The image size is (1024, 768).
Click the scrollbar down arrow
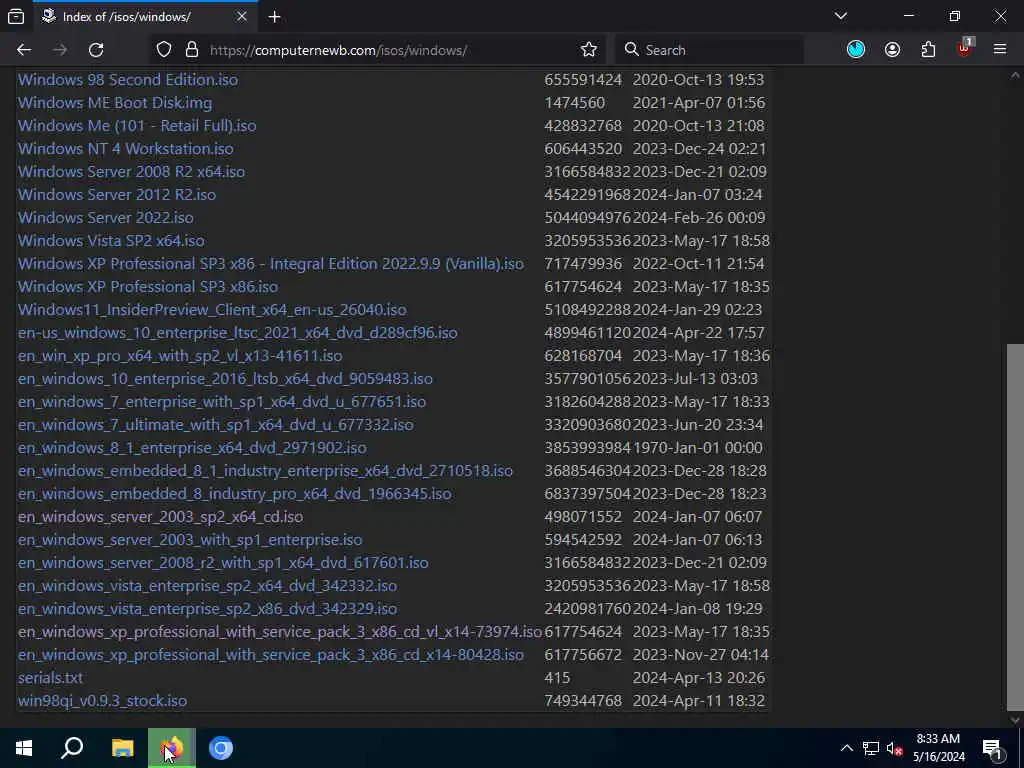coord(1015,720)
